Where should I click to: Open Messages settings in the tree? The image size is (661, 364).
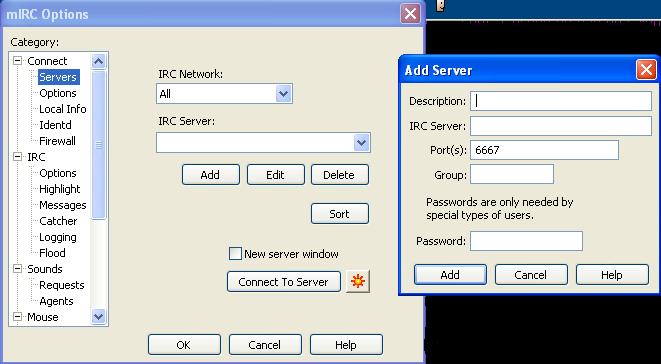pyautogui.click(x=63, y=205)
